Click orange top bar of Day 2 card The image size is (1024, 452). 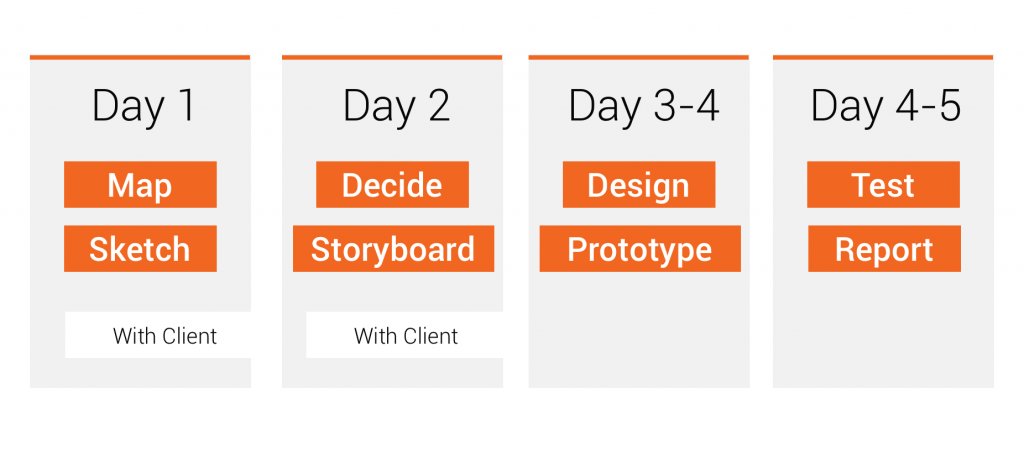(x=392, y=57)
